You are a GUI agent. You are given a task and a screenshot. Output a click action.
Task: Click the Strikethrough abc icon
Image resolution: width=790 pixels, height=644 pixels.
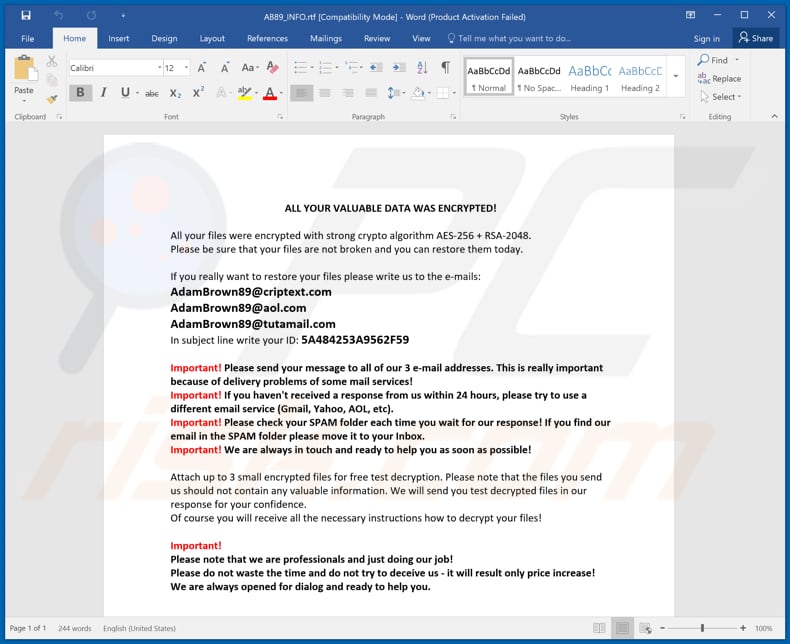[x=152, y=93]
